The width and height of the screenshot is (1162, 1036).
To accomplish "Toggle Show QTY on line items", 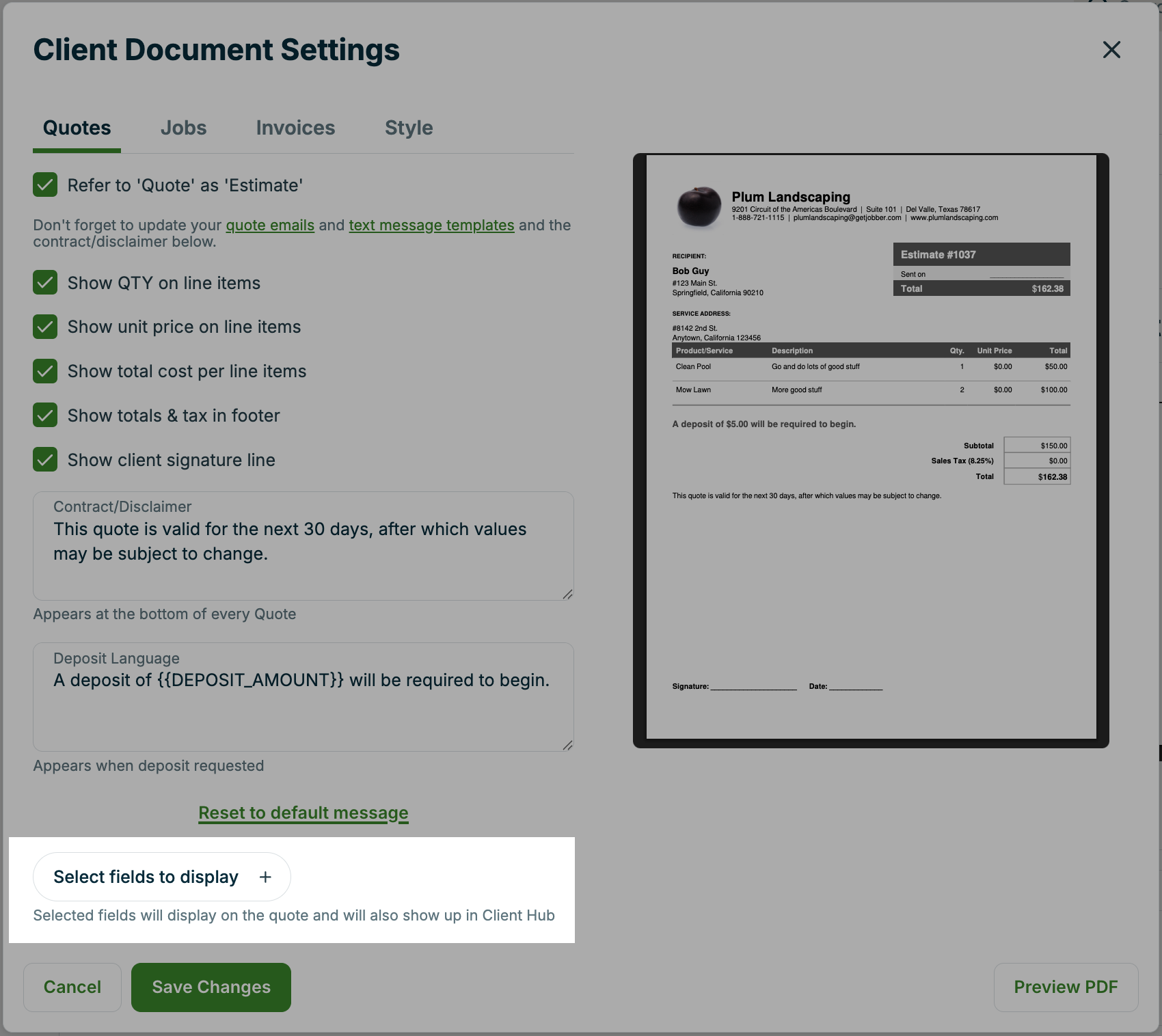I will (44, 283).
